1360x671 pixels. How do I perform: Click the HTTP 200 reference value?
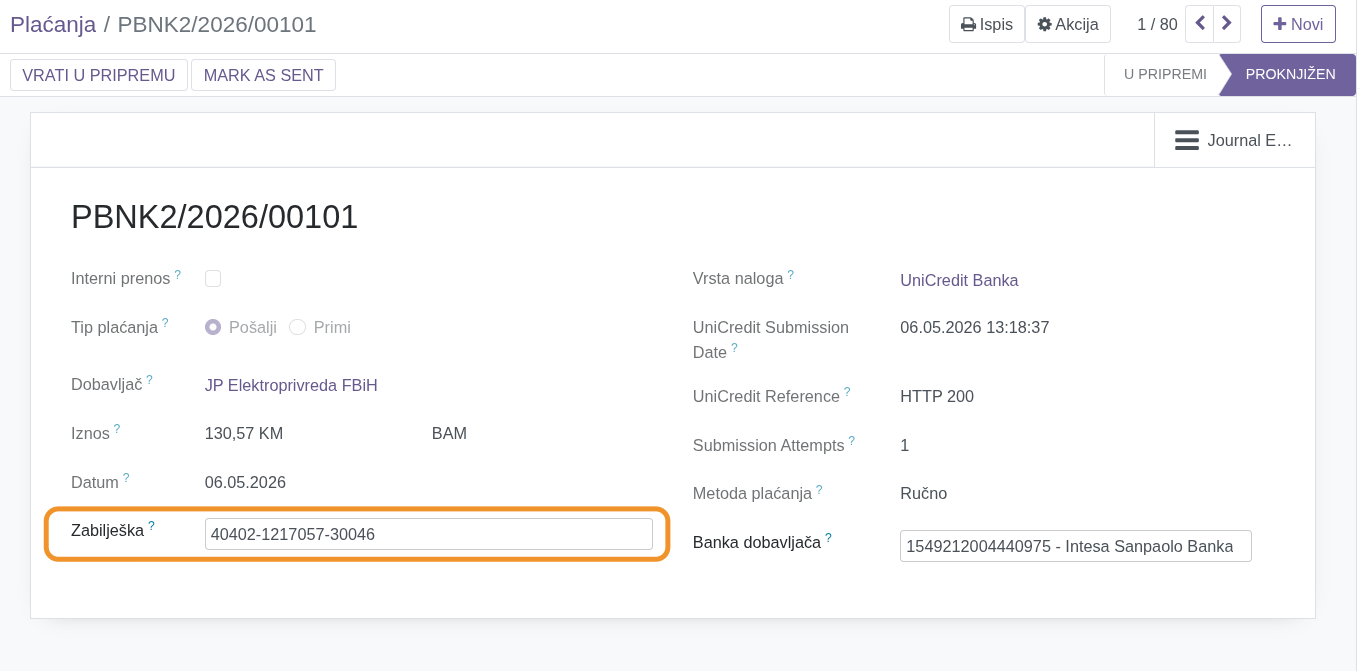(937, 396)
